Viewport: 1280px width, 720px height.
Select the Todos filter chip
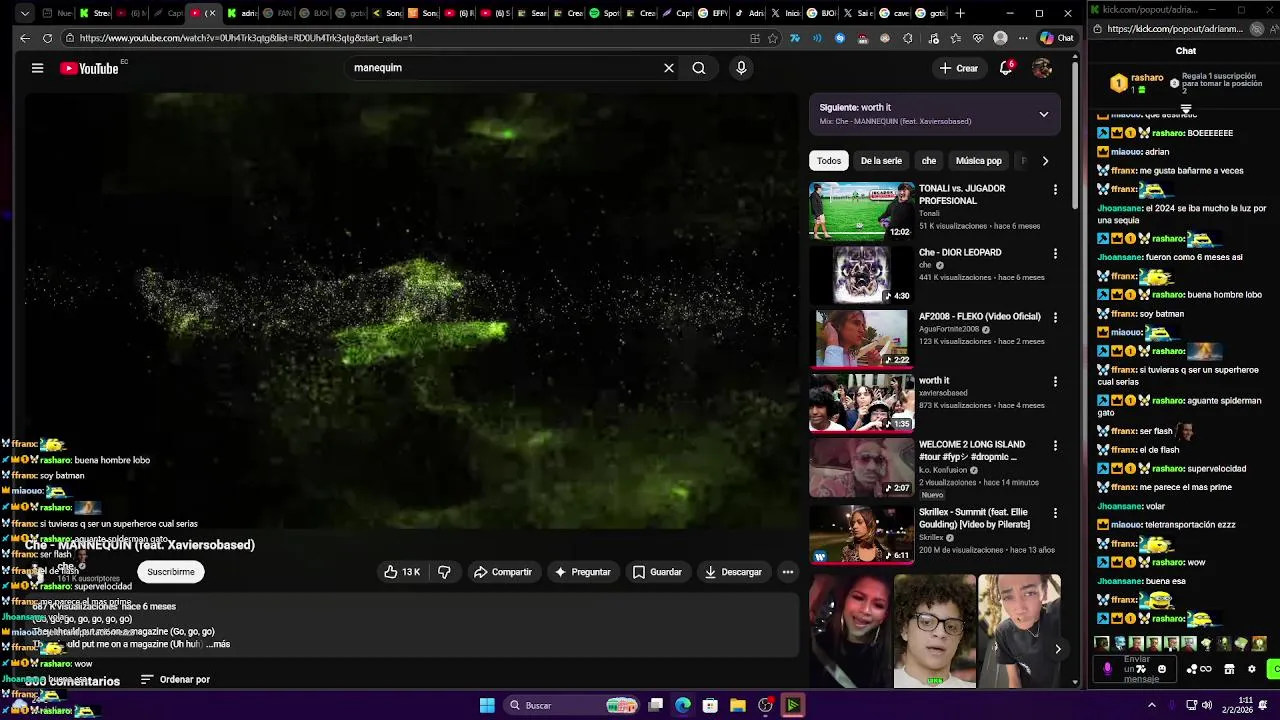829,161
